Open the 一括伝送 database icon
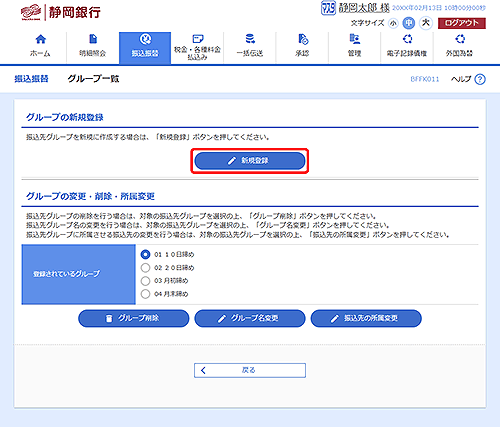 tap(250, 39)
